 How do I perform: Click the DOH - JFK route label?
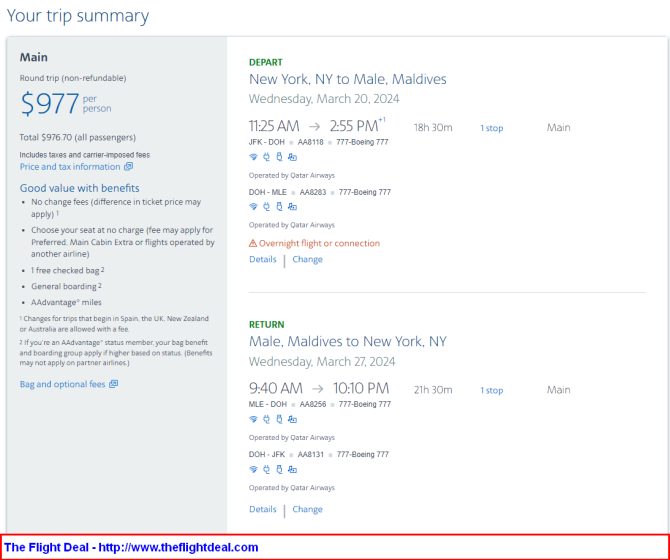point(267,454)
